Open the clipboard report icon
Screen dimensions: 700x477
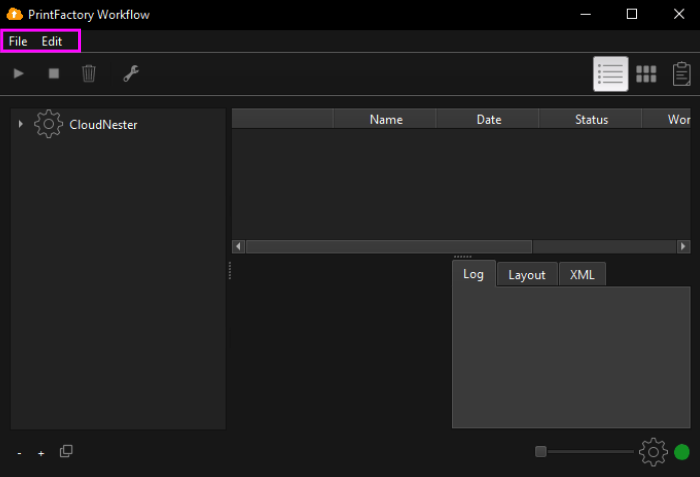click(x=681, y=74)
